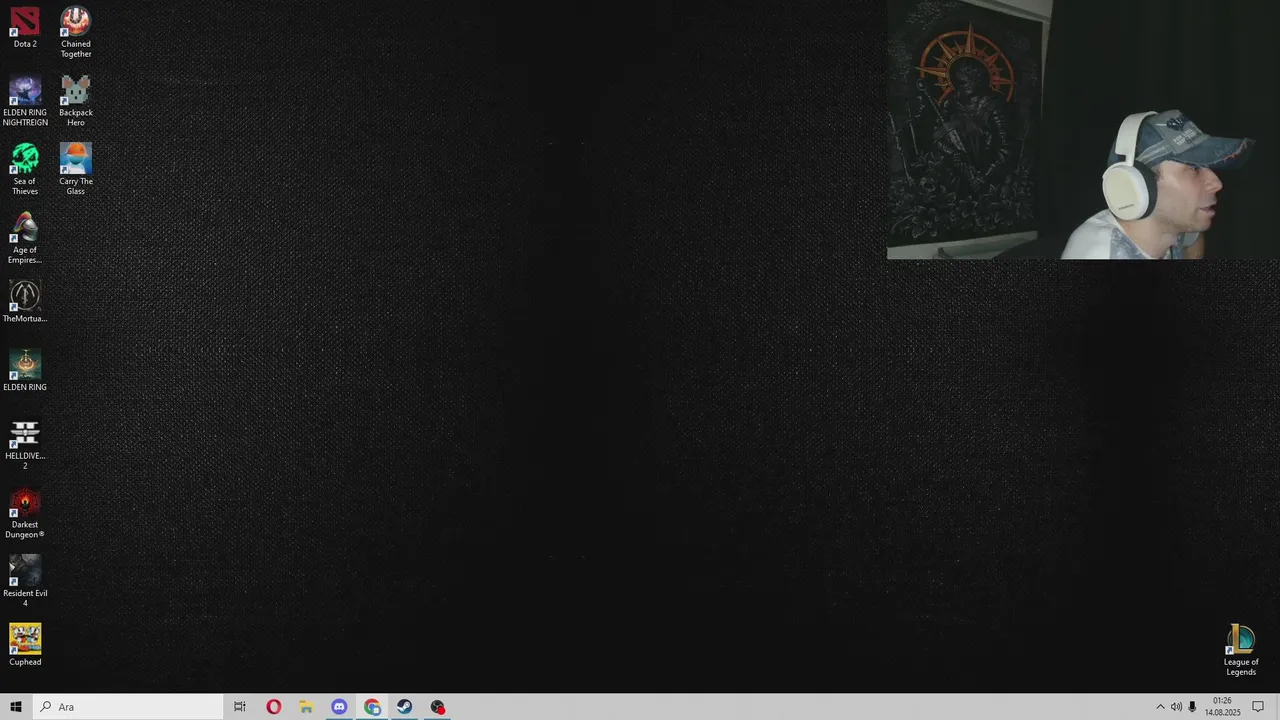
Task: Click the ELDEN RING desktop icon
Action: pyautogui.click(x=25, y=371)
